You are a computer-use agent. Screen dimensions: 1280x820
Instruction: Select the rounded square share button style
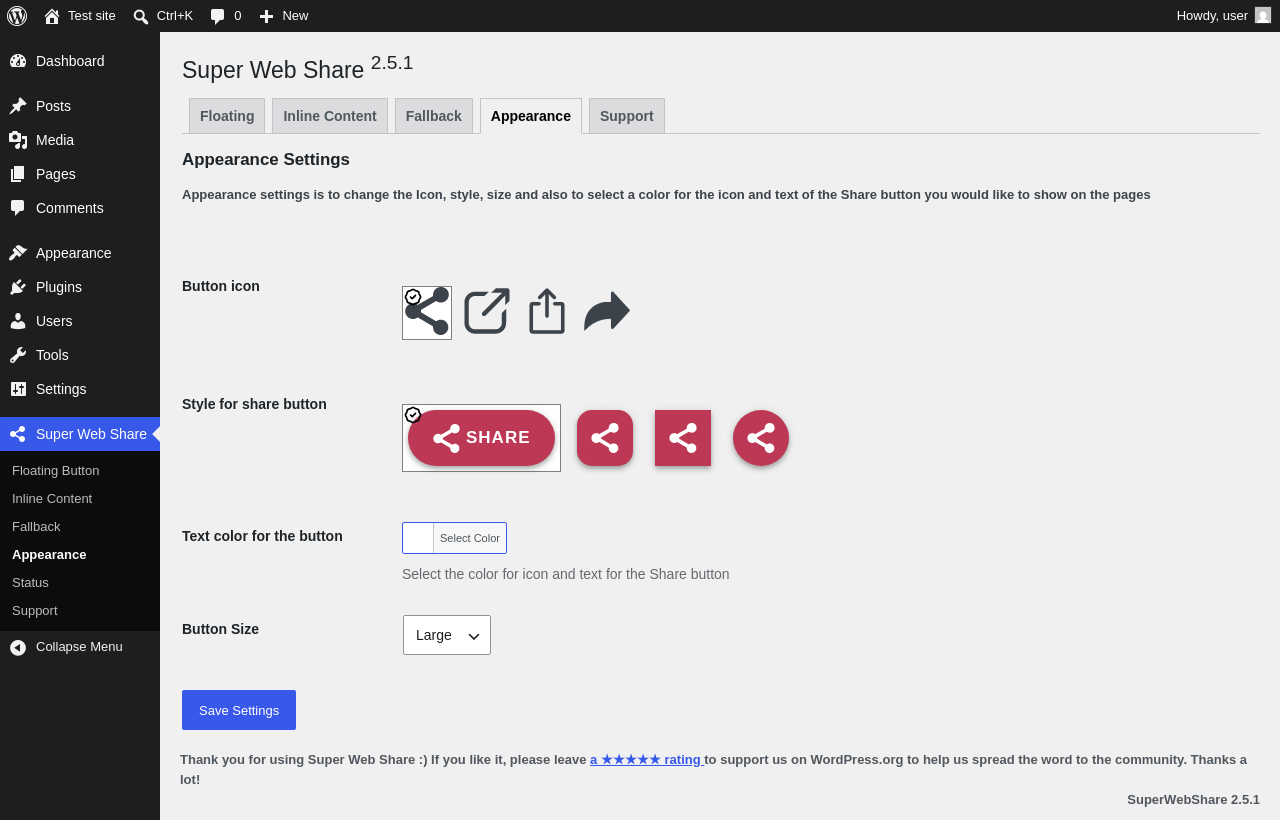coord(605,438)
